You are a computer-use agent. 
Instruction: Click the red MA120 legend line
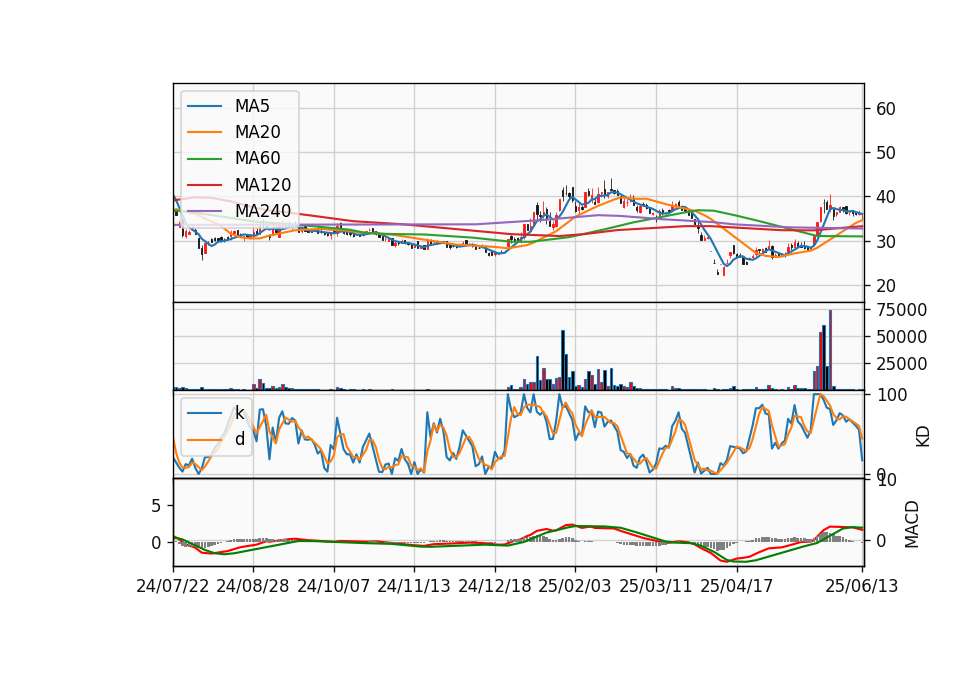coord(204,185)
